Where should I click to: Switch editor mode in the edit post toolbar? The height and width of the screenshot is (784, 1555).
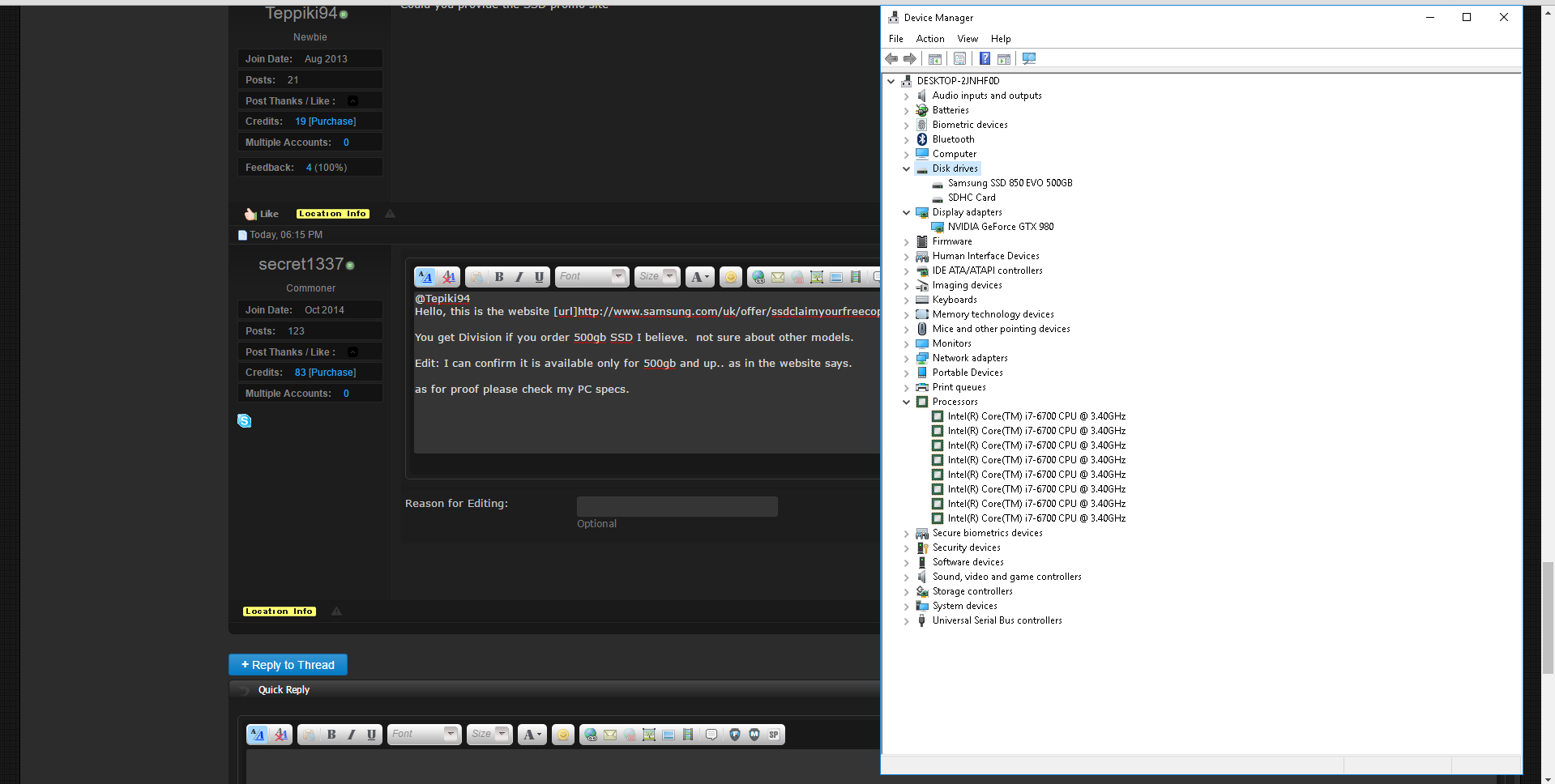(425, 277)
